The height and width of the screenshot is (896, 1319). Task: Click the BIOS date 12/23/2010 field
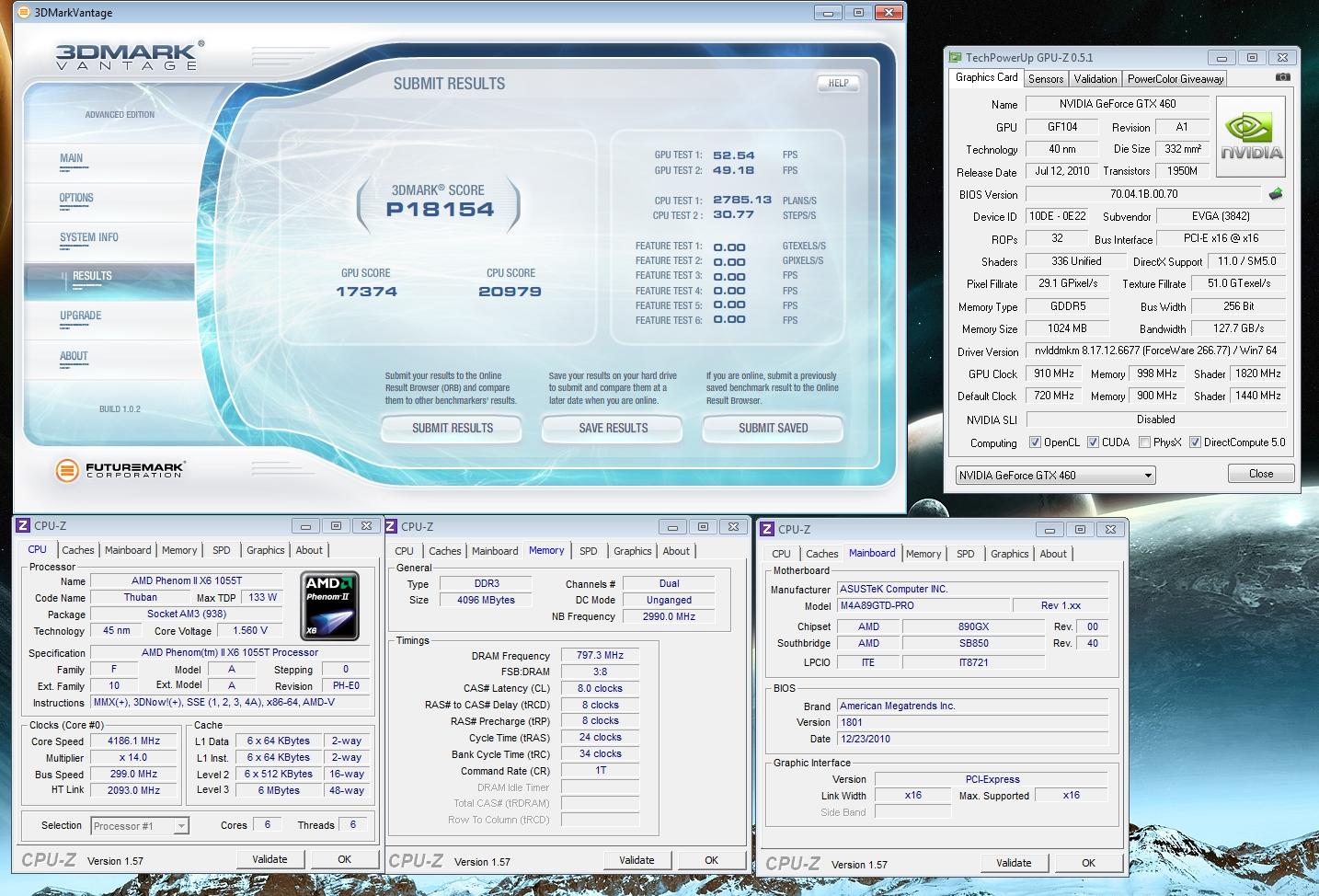pyautogui.click(x=972, y=739)
